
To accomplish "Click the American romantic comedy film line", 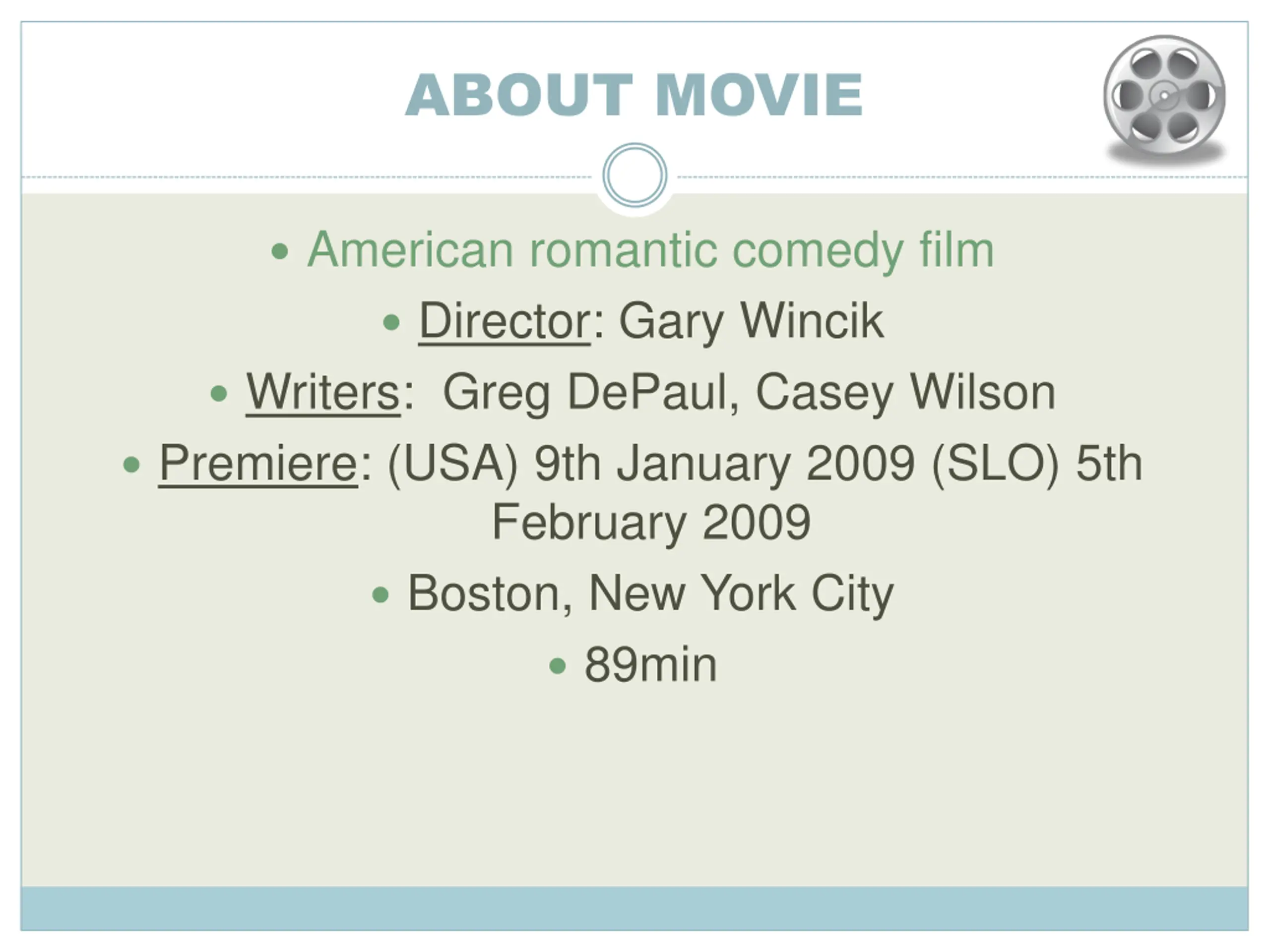I will (x=650, y=250).
